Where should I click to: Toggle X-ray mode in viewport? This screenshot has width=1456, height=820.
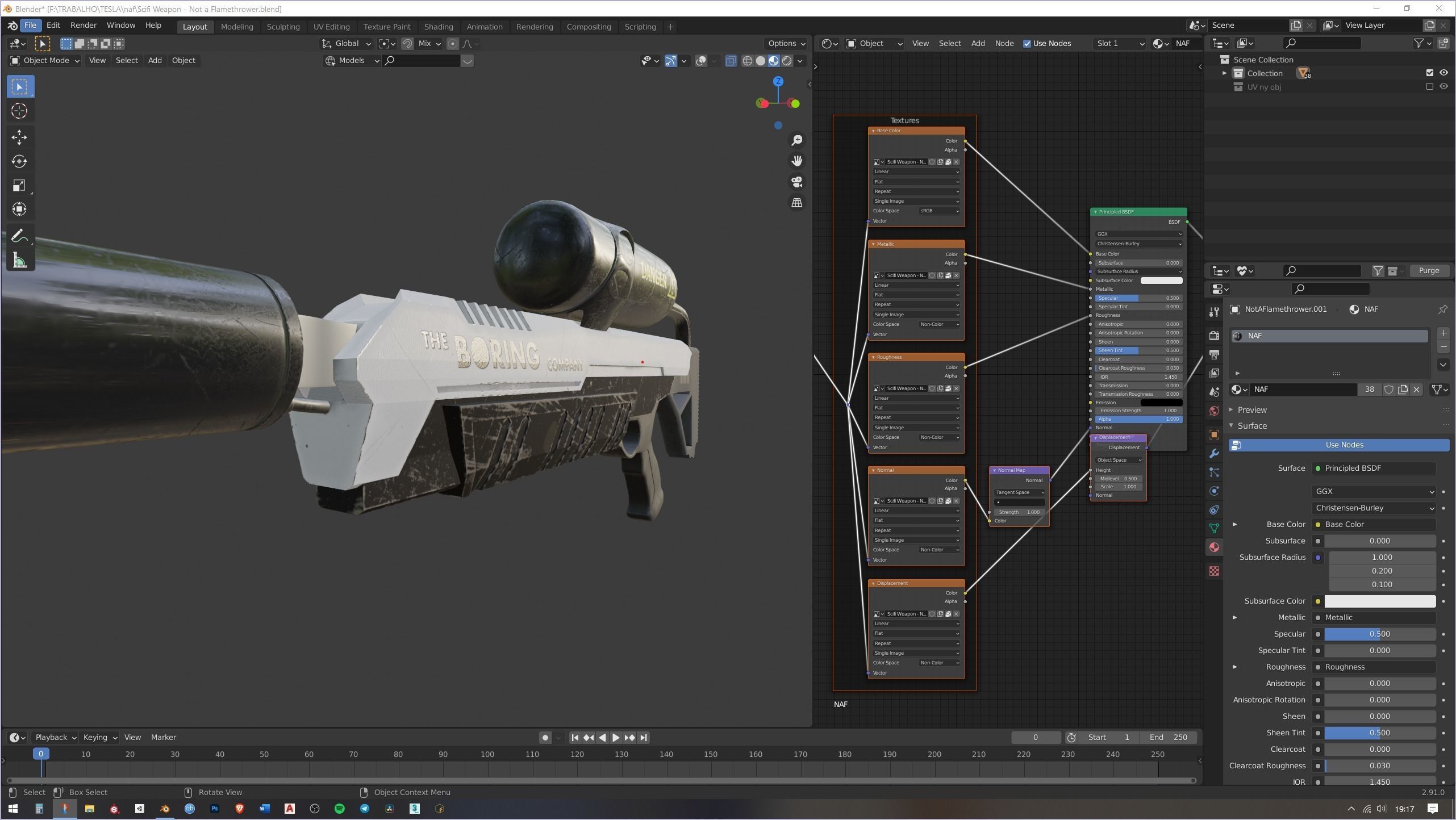[x=731, y=61]
